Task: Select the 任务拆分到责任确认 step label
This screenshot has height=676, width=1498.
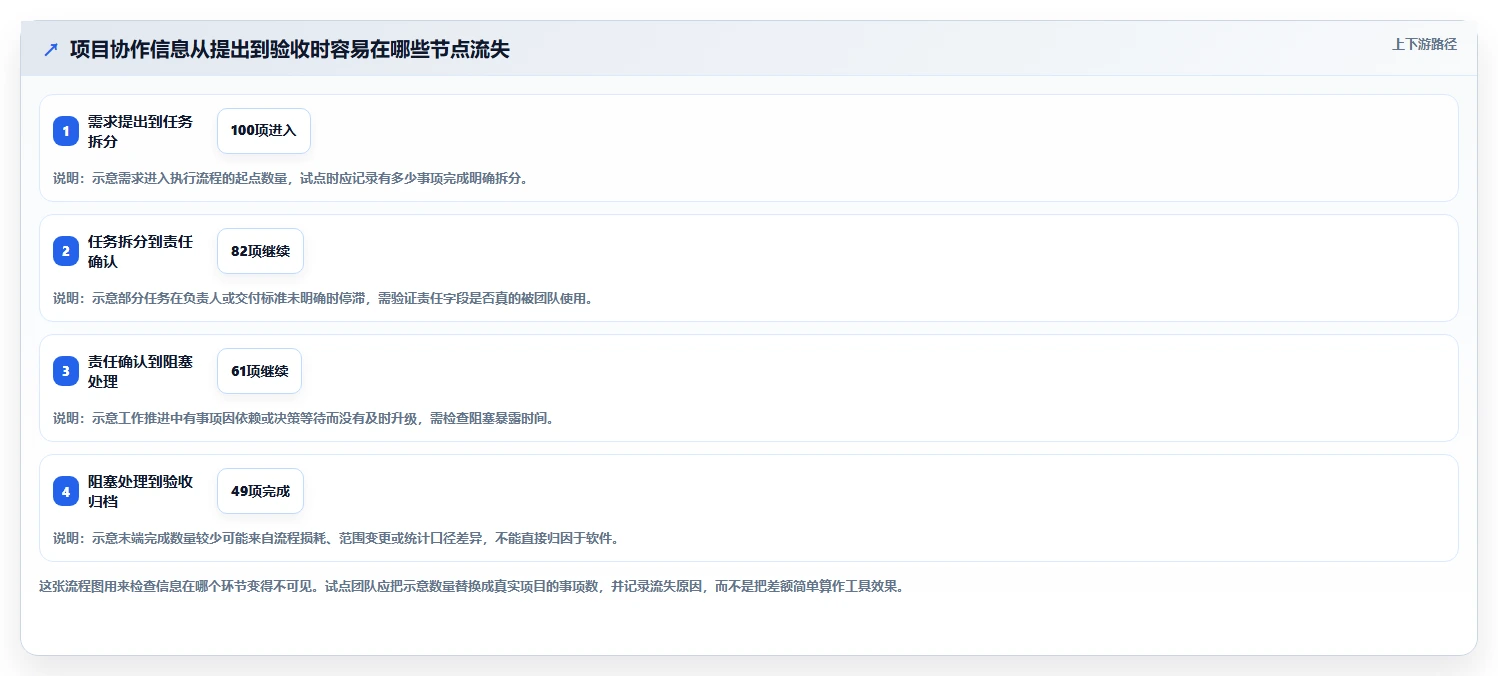Action: (x=140, y=251)
